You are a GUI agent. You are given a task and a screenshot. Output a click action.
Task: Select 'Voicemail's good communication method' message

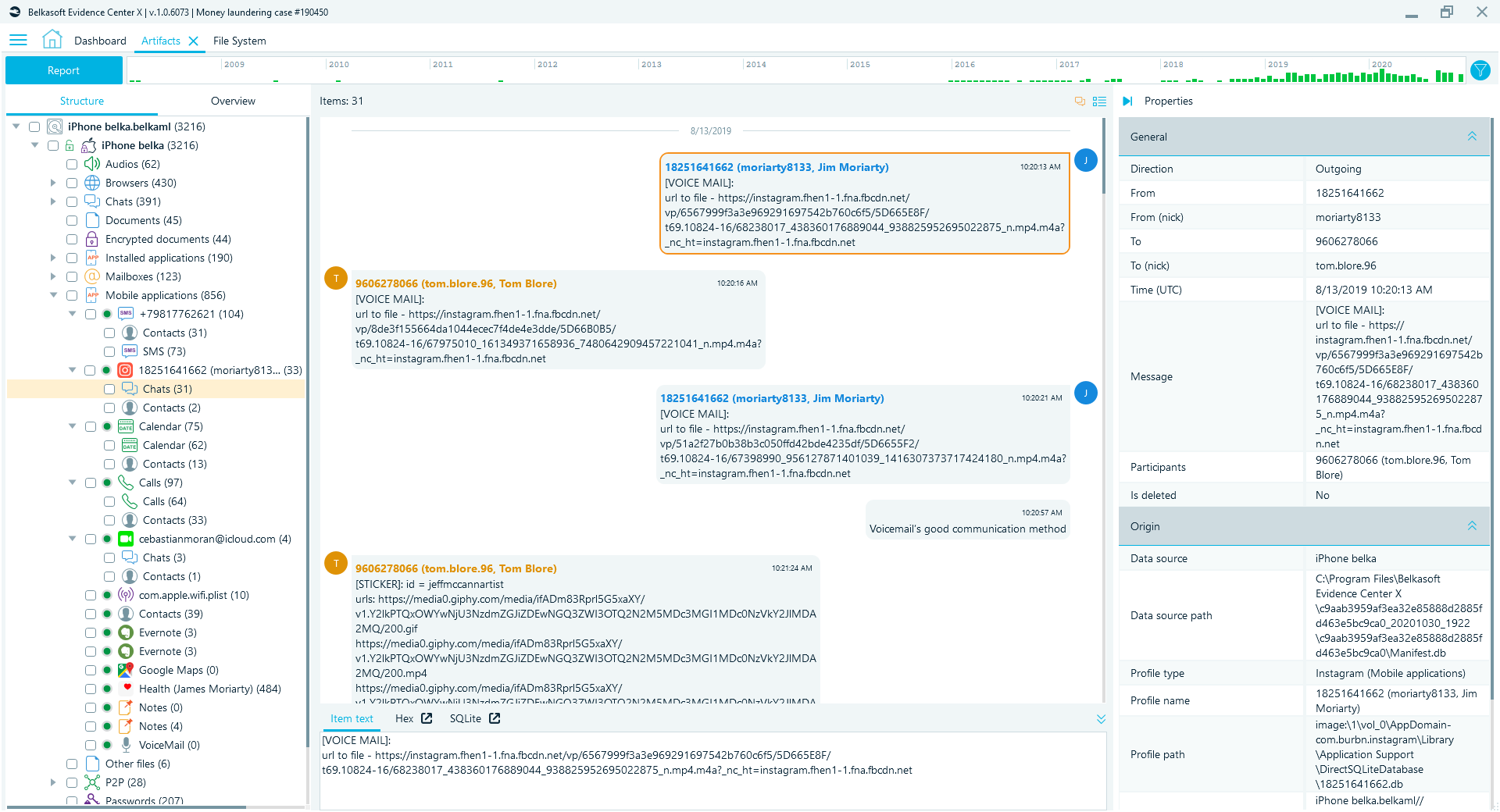pos(968,521)
